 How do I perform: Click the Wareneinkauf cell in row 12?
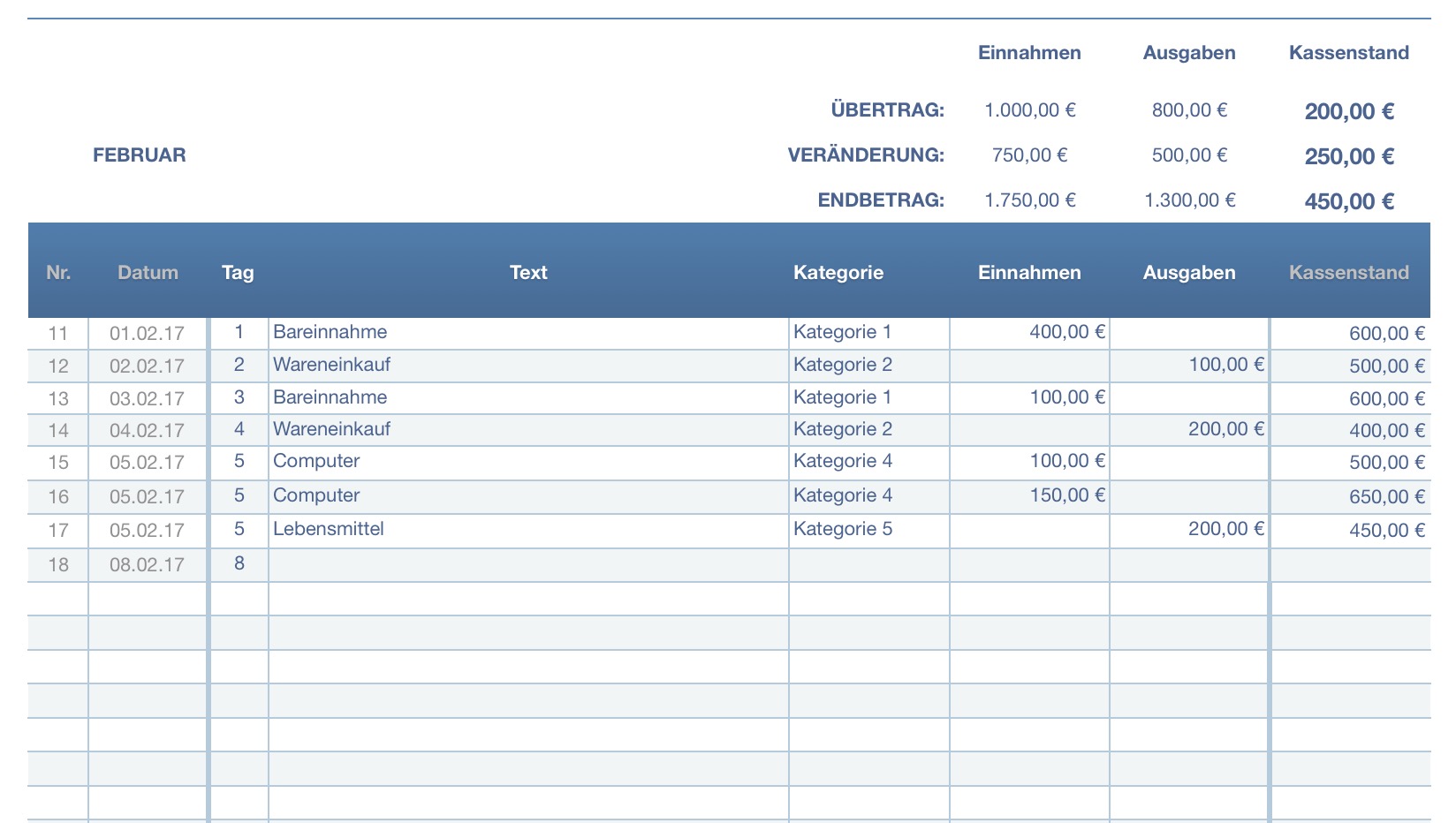(x=331, y=365)
